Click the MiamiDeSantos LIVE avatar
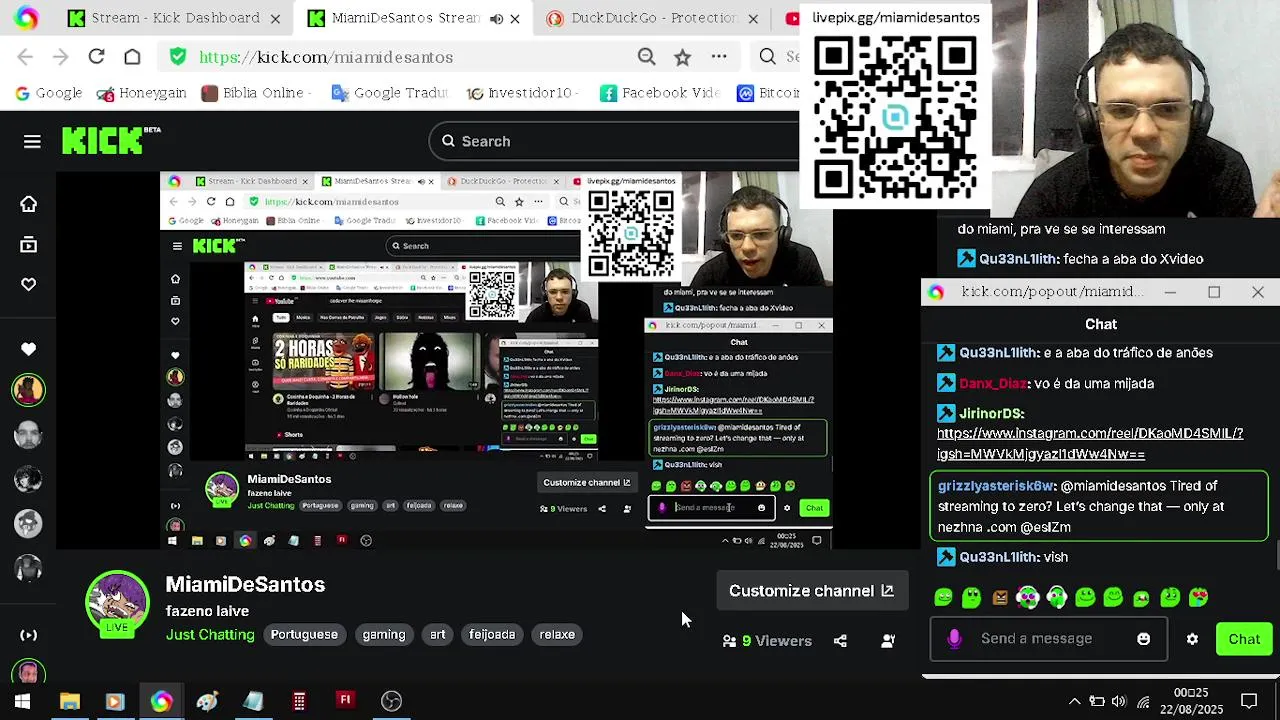The width and height of the screenshot is (1280, 720). tap(117, 605)
